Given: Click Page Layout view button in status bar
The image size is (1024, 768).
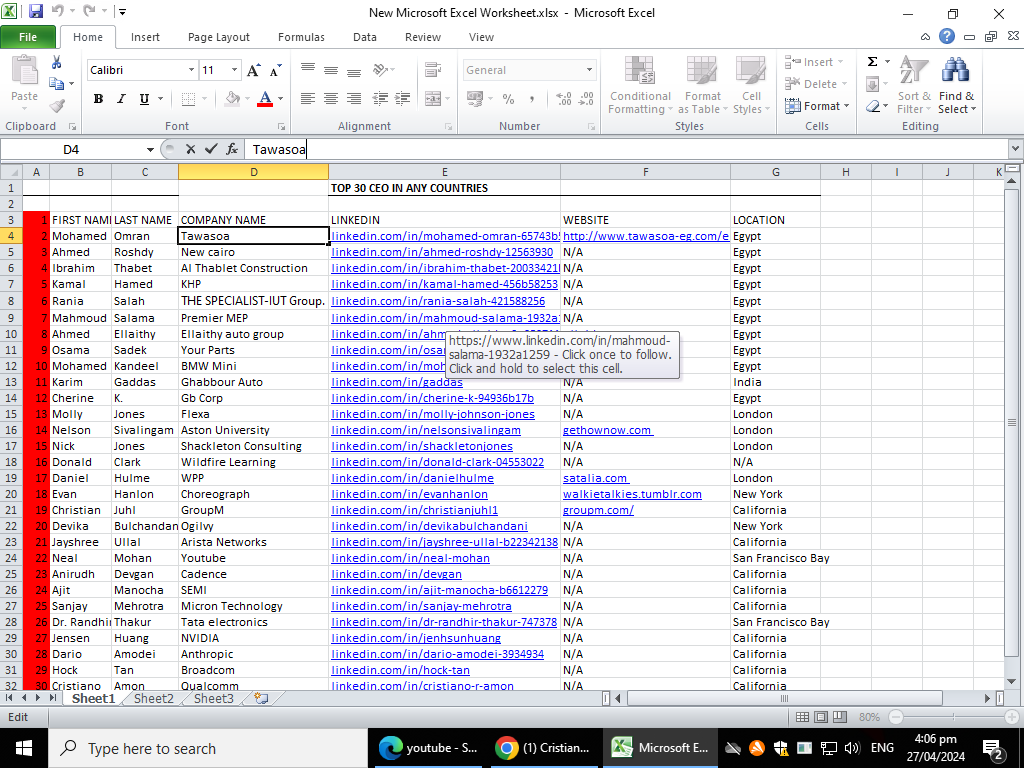Looking at the screenshot, I should point(821,717).
